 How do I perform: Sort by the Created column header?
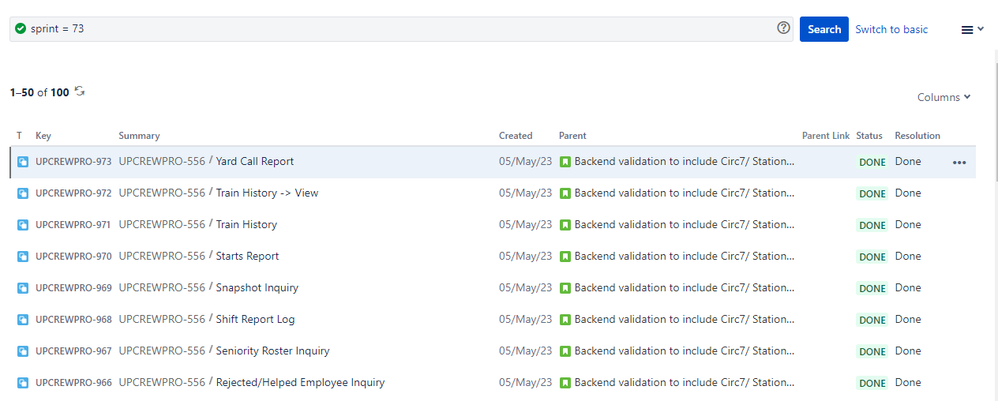click(516, 136)
